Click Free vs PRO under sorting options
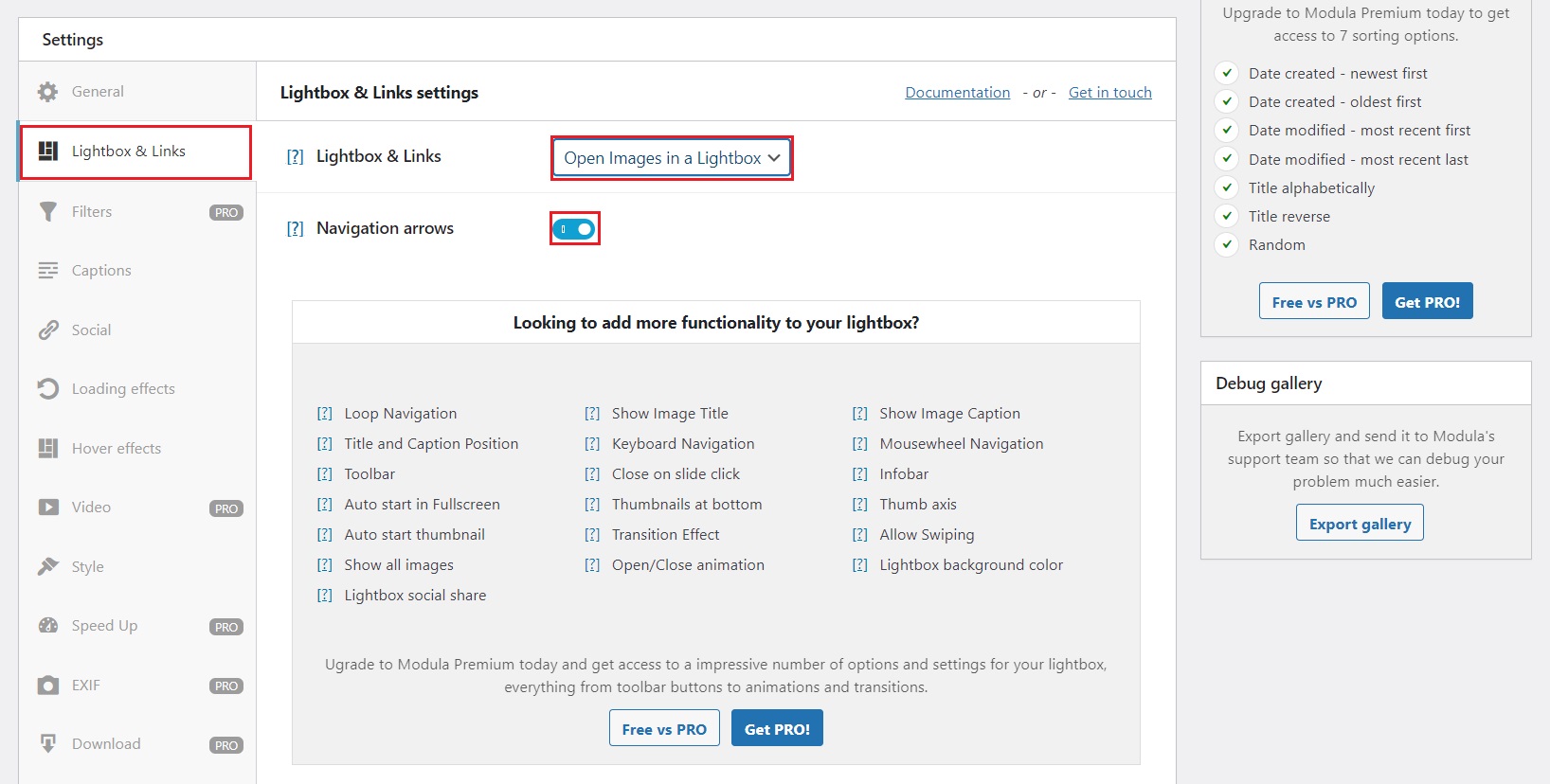This screenshot has height=784, width=1550. (x=1314, y=302)
